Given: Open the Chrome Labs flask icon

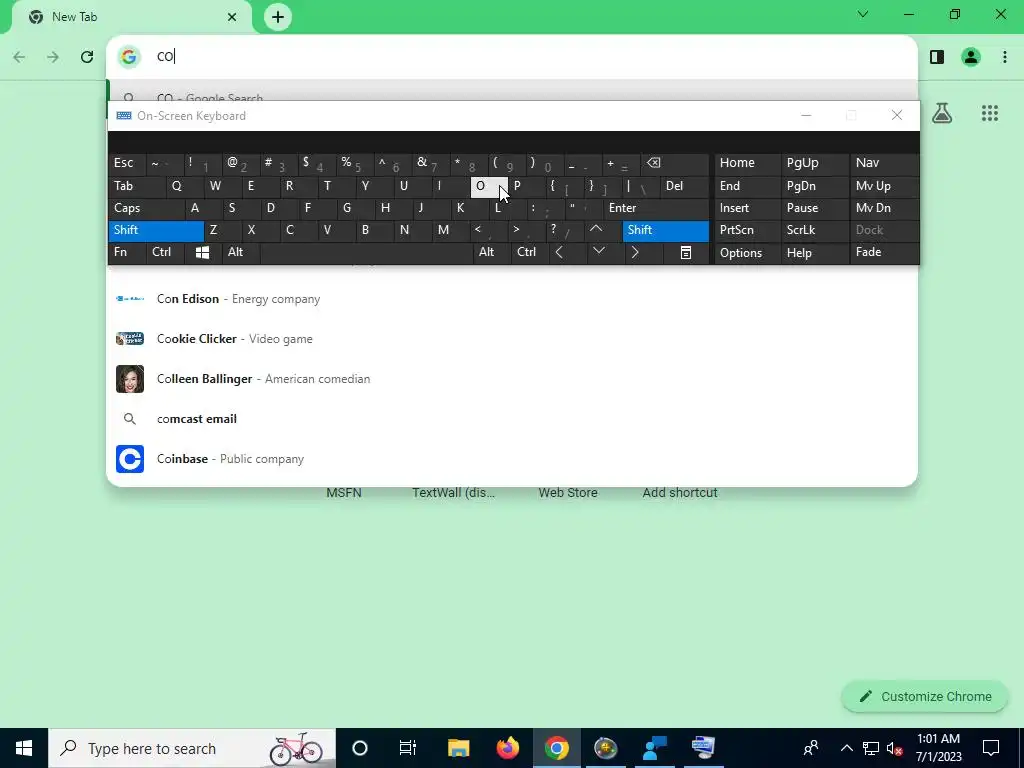Looking at the screenshot, I should click(x=942, y=113).
